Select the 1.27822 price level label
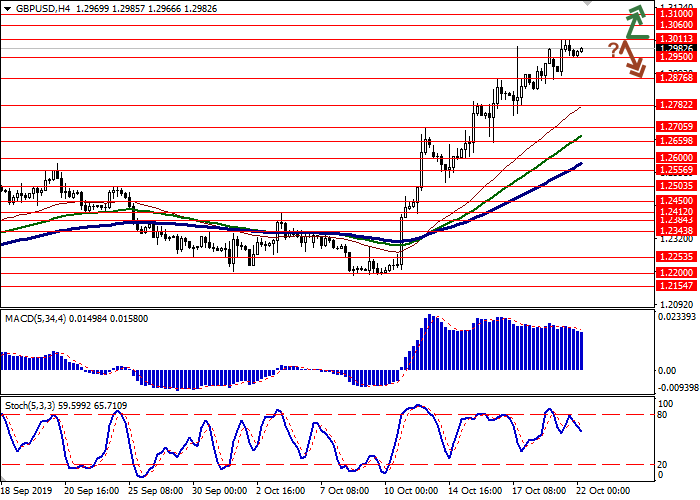 pyautogui.click(x=675, y=104)
